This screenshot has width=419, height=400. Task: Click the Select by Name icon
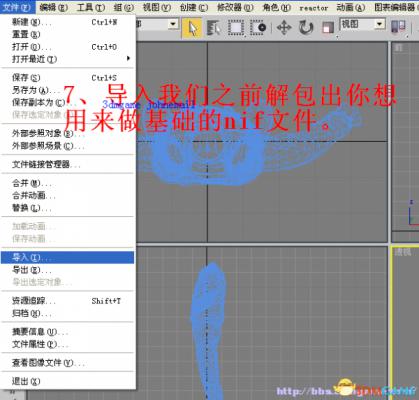point(213,28)
